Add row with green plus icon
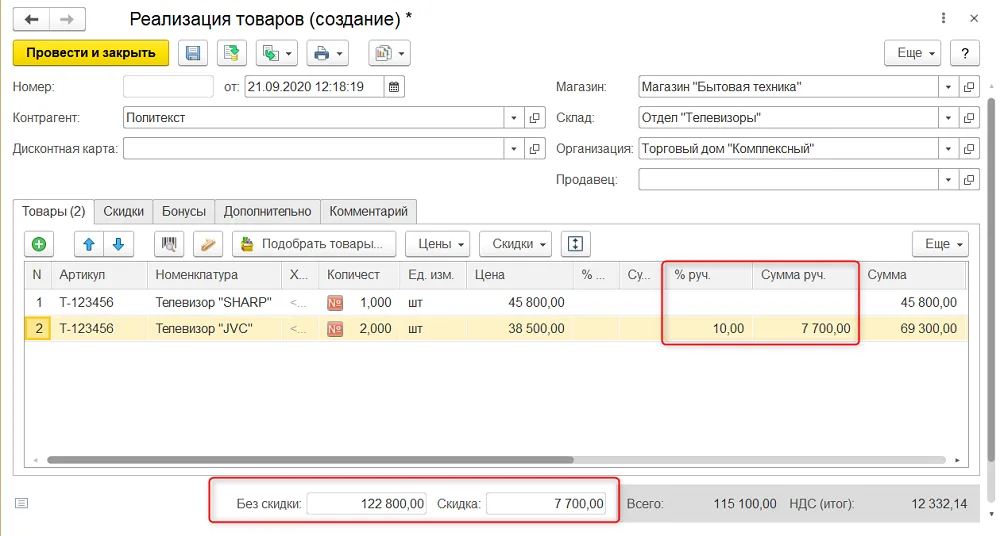This screenshot has width=1000, height=536. pyautogui.click(x=39, y=244)
